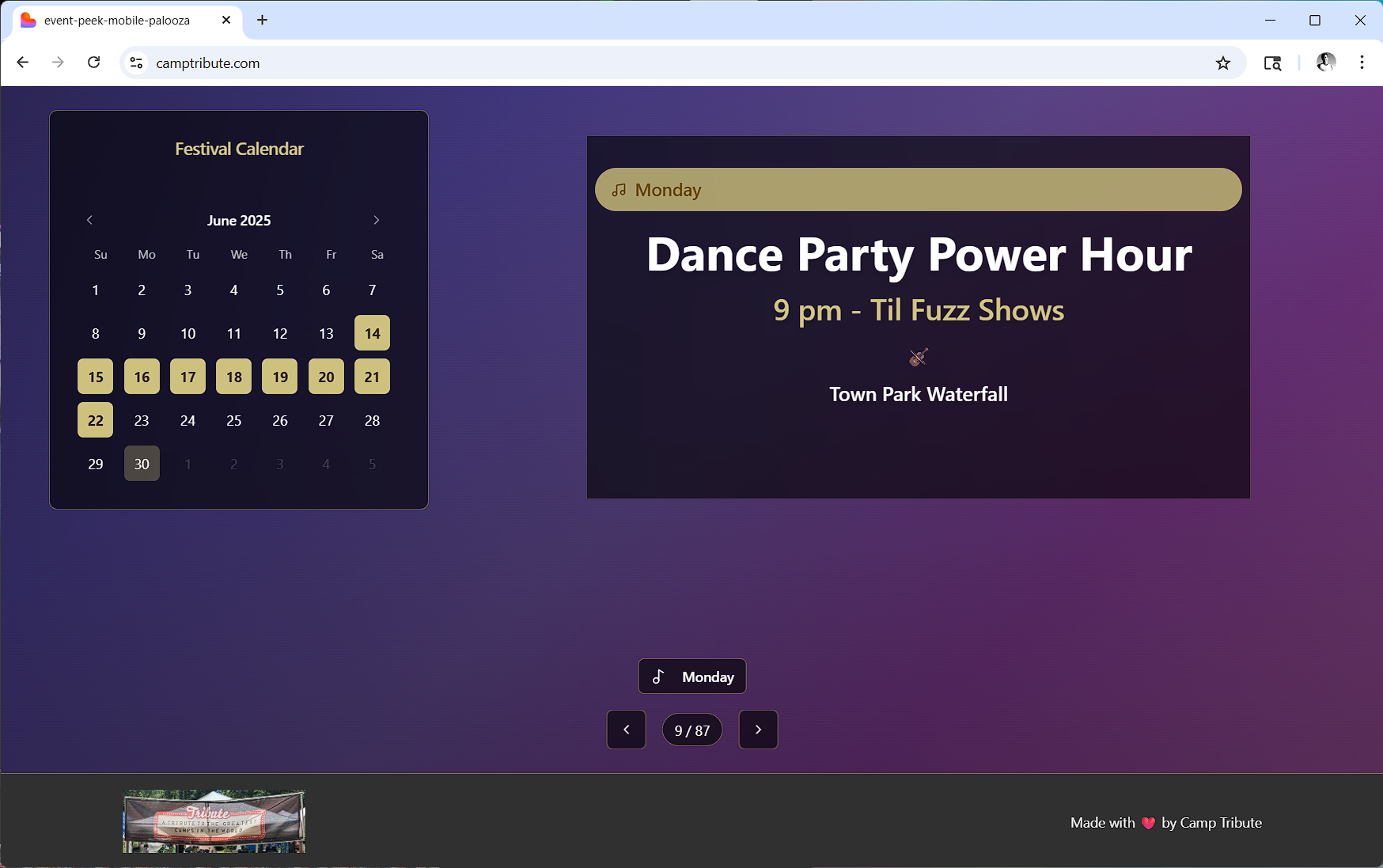Click the Monday day filter button
This screenshot has height=868, width=1383.
pyautogui.click(x=691, y=677)
